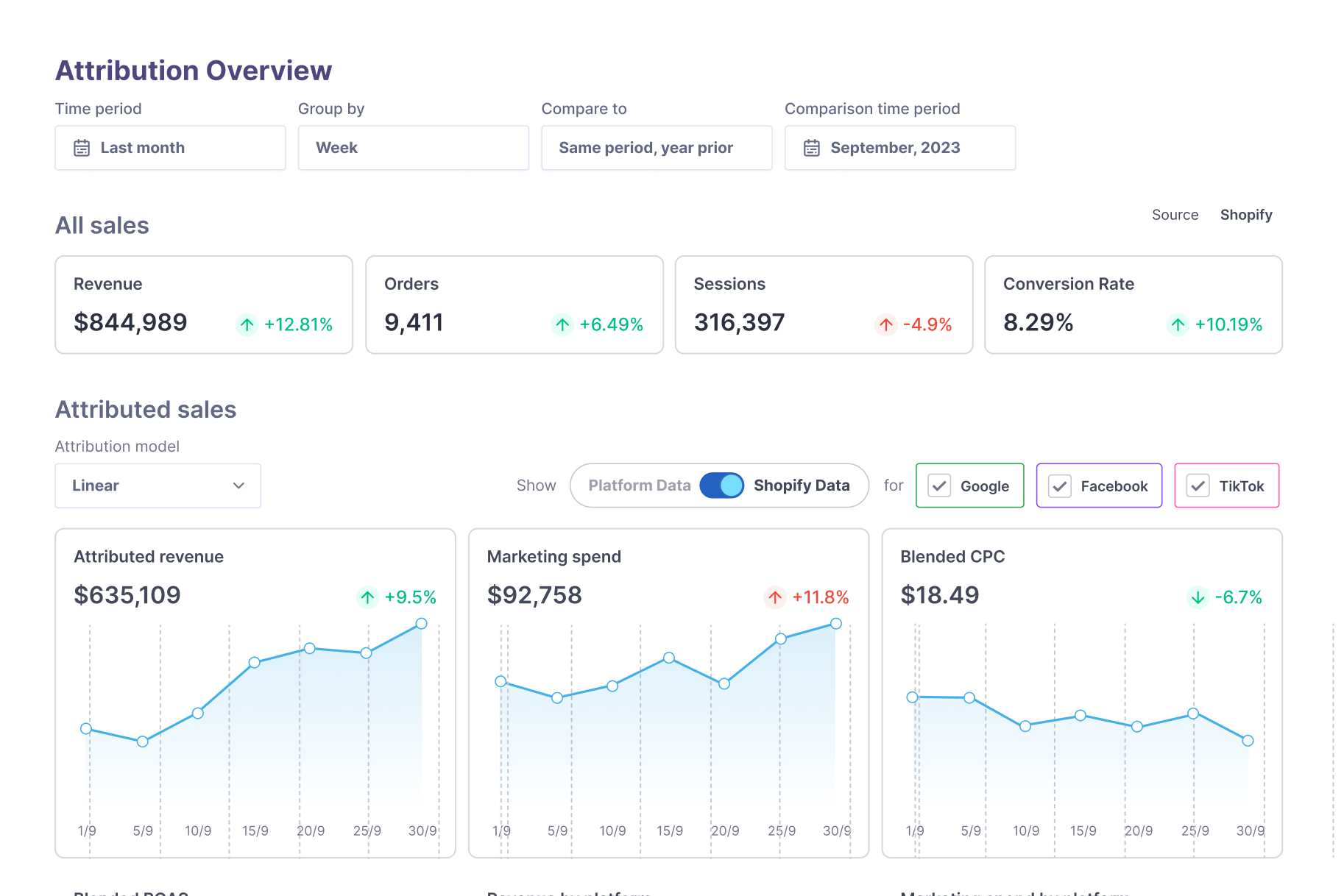
Task: Open the Time period Last month dropdown
Action: 170,148
